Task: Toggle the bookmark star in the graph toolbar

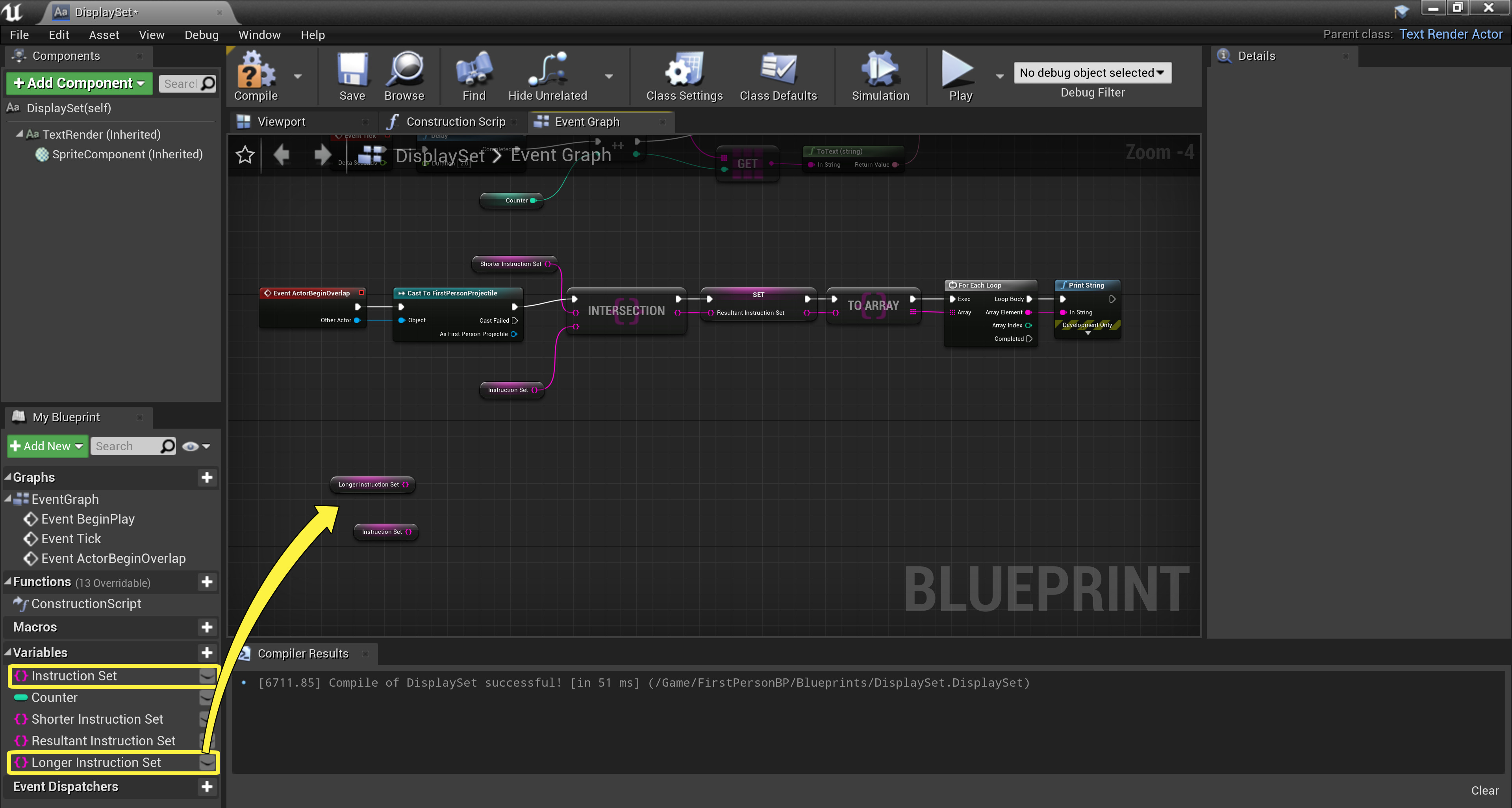Action: click(245, 154)
